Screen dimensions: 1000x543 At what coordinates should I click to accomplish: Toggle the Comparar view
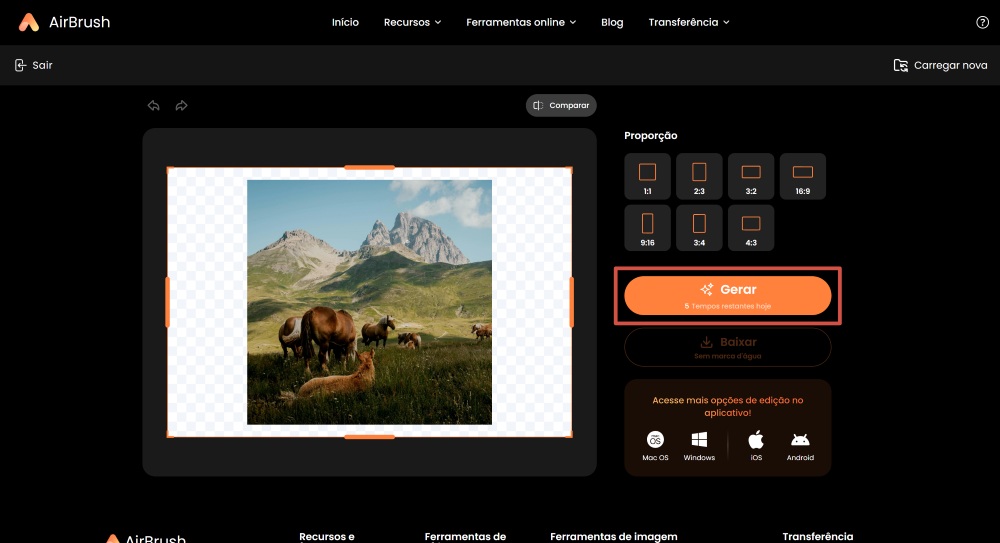coord(561,105)
